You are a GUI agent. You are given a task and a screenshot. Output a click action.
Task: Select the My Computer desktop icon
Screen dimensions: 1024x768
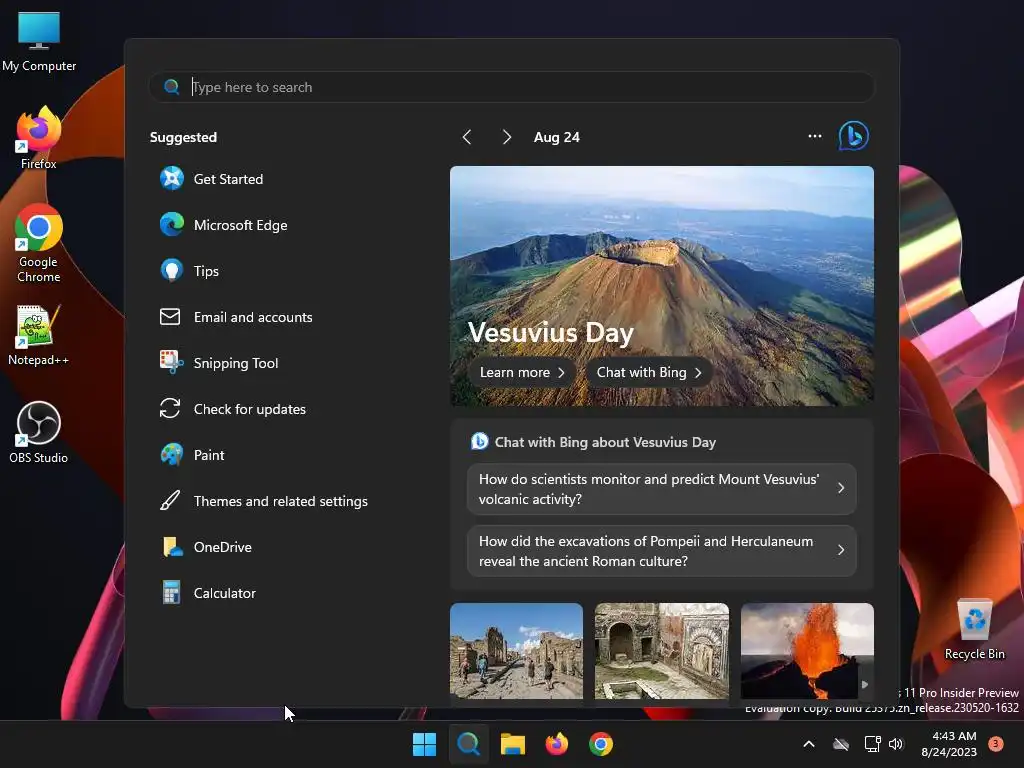(39, 42)
